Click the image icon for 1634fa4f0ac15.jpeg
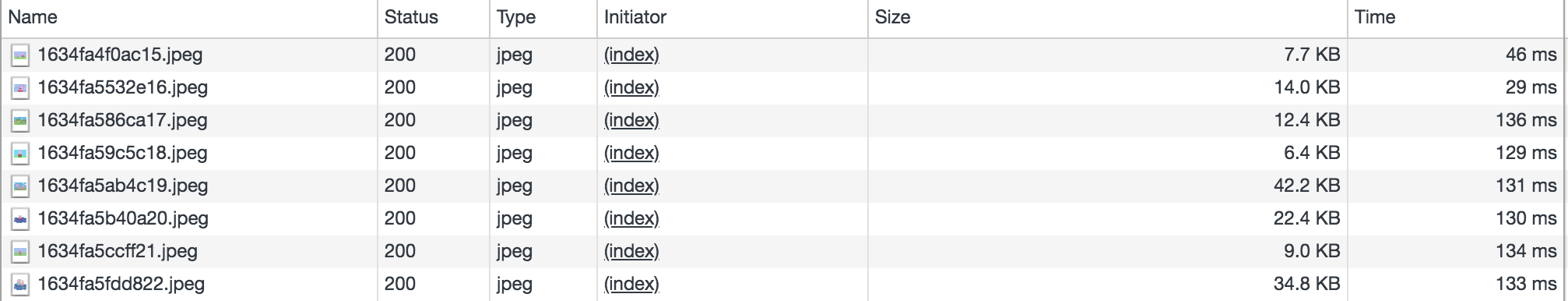The height and width of the screenshot is (301, 1568). click(20, 55)
